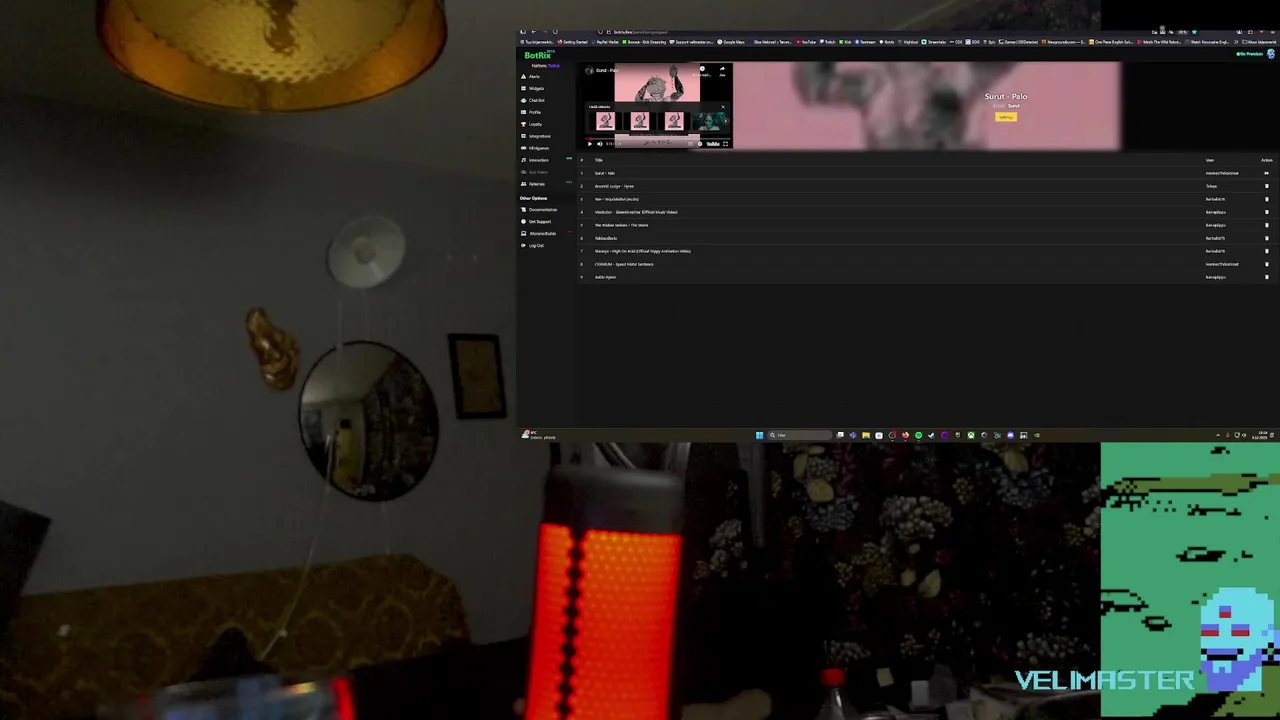Open Spotify from the taskbar
The width and height of the screenshot is (1280, 720).
pyautogui.click(x=918, y=435)
